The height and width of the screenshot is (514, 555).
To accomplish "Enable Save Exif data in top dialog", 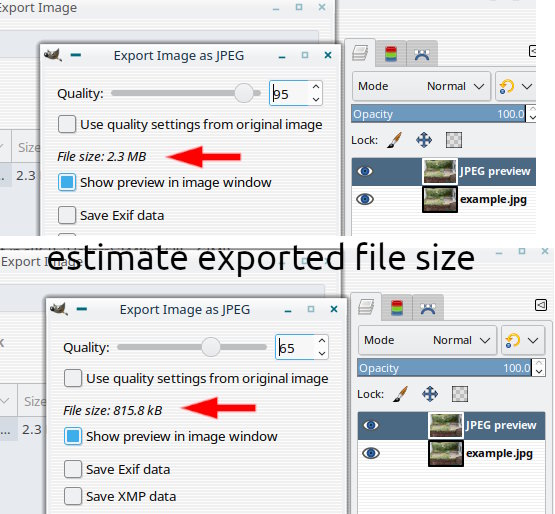I will click(x=67, y=215).
